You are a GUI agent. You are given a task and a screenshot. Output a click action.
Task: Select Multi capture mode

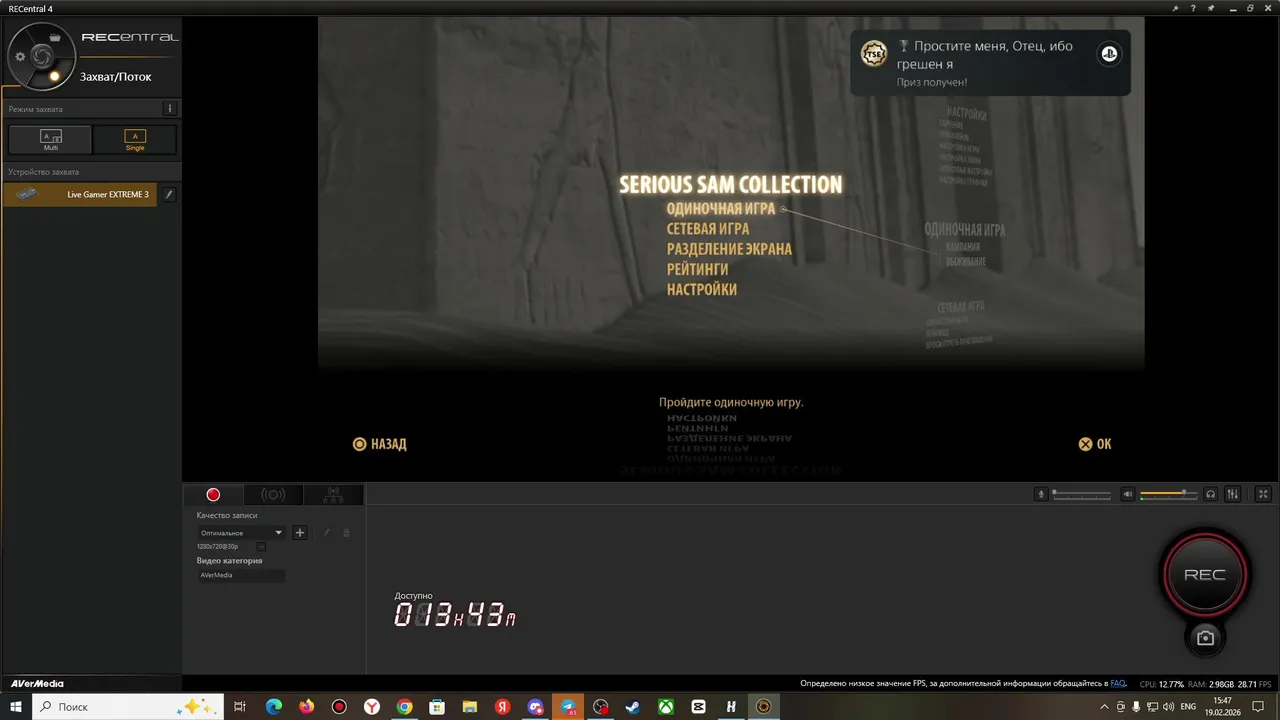(50, 140)
